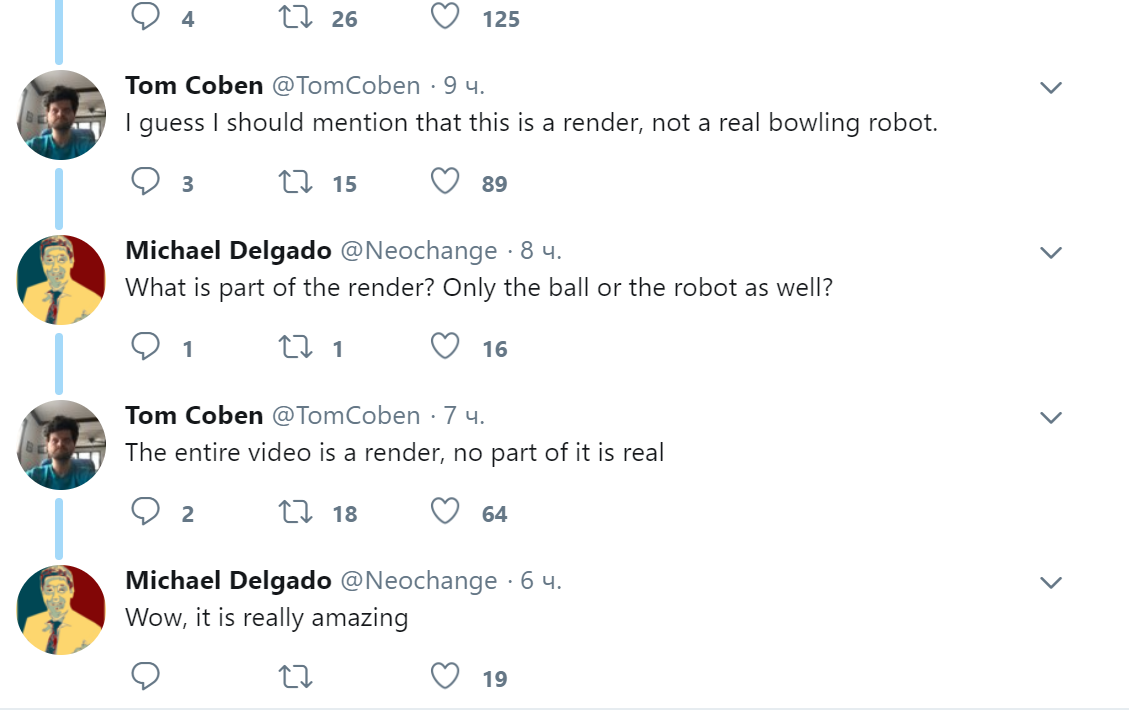The image size is (1129, 715).
Task: Retweet Michael Delgado's tweet asking about the render
Action: point(295,347)
